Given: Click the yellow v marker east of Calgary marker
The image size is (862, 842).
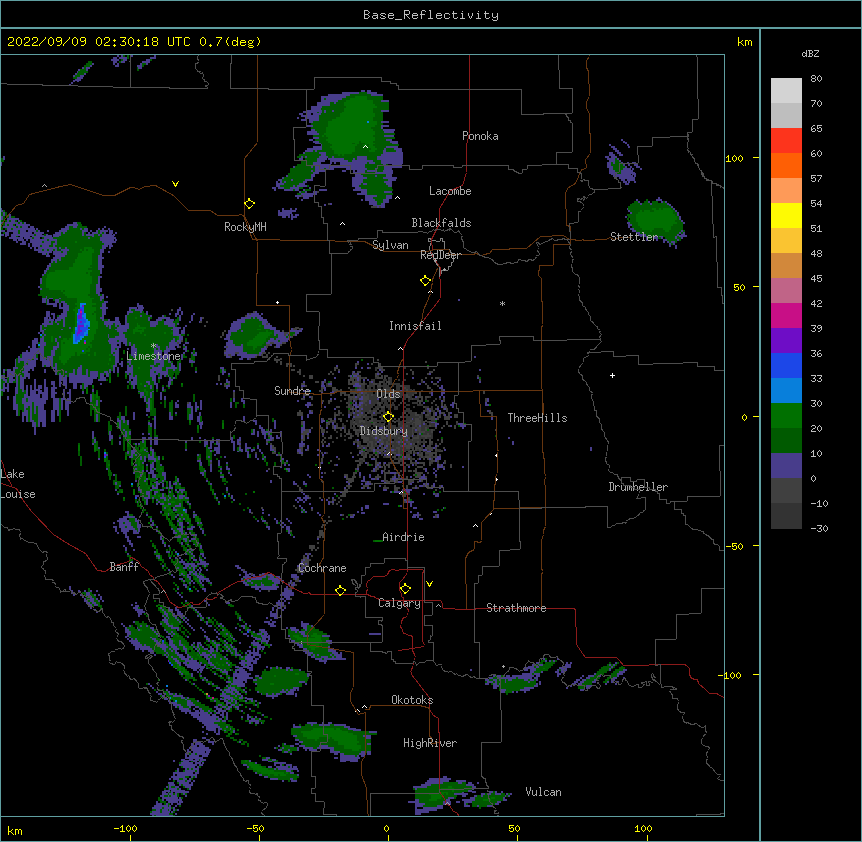Looking at the screenshot, I should (429, 584).
